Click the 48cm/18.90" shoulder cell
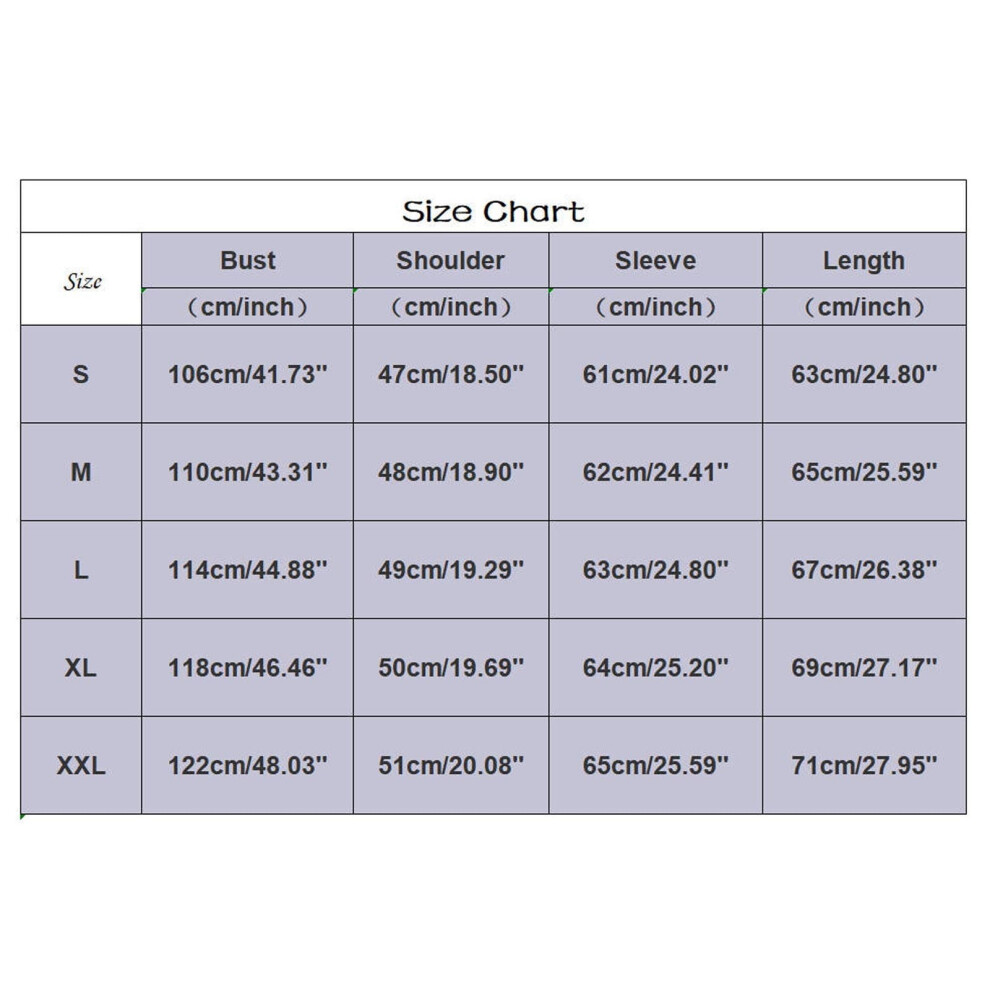This screenshot has width=990, height=990. [451, 472]
